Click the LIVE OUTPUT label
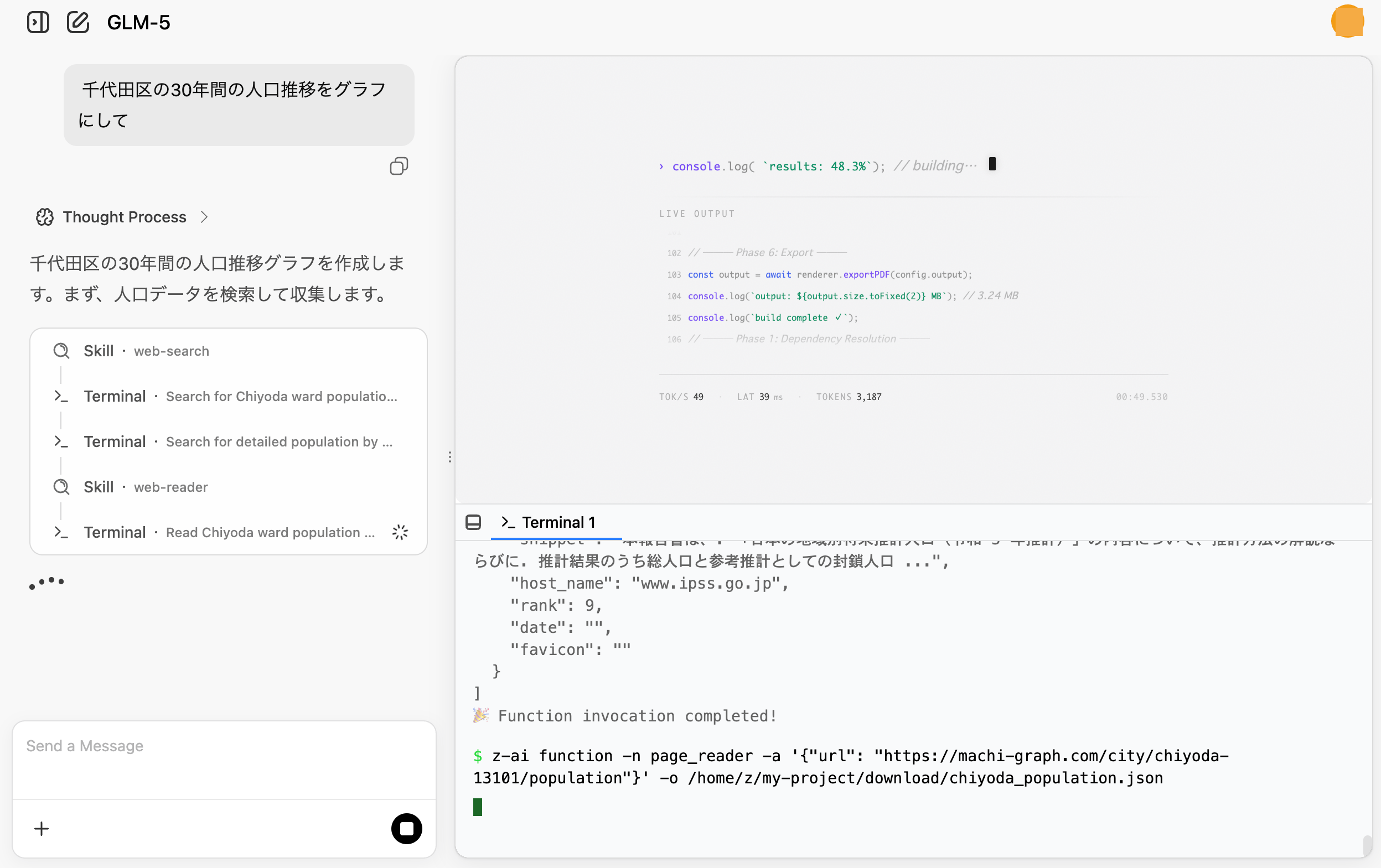This screenshot has width=1381, height=868. tap(697, 214)
